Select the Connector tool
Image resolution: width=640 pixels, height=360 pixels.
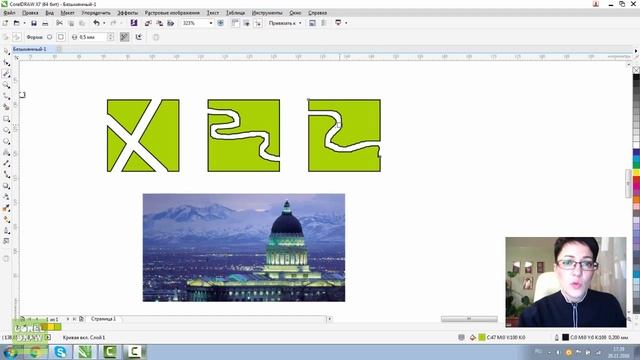pos(6,174)
